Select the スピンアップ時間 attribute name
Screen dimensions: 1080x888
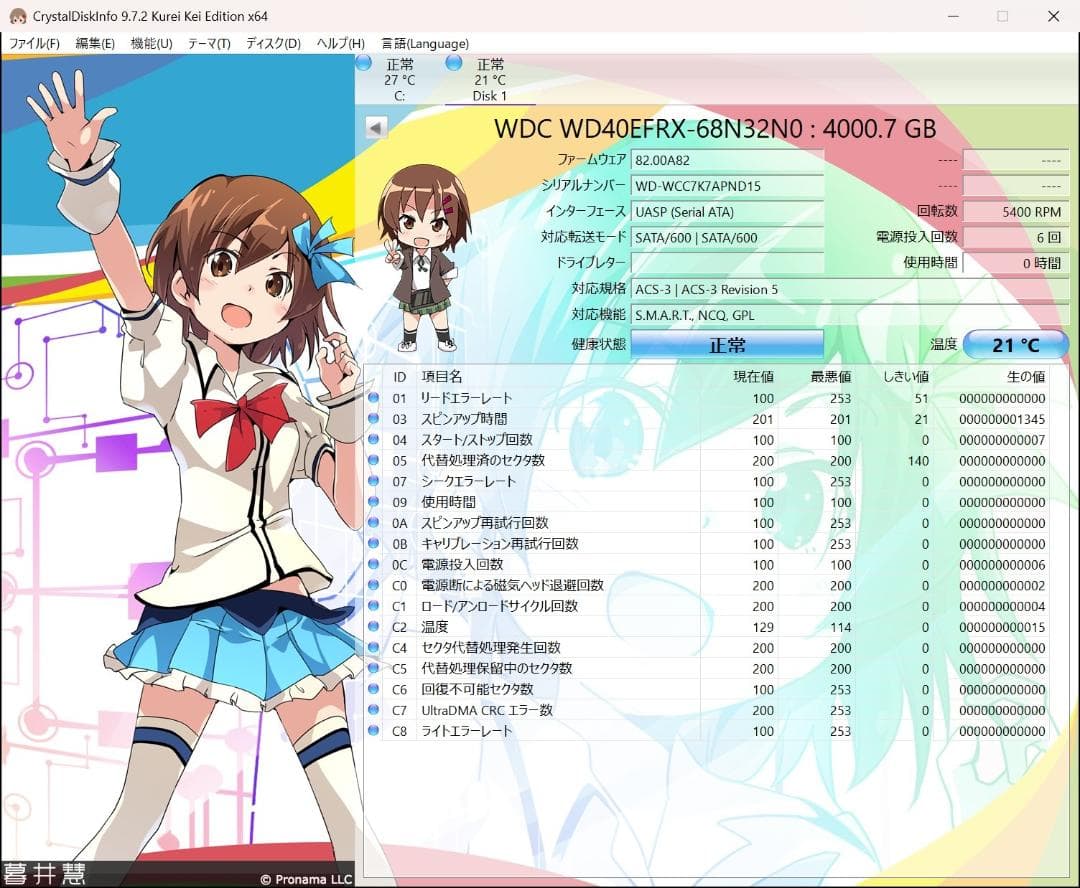click(464, 418)
